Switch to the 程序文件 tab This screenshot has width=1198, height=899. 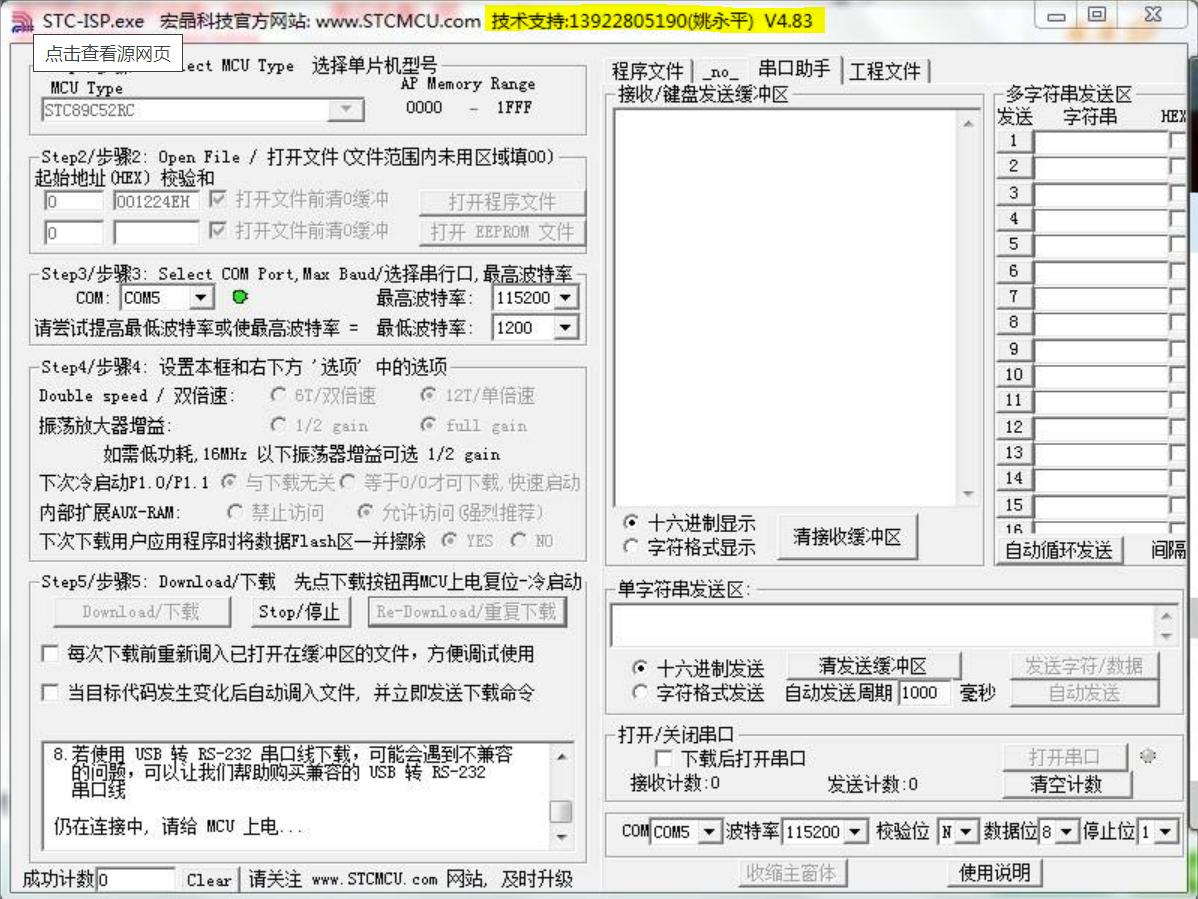coord(647,71)
